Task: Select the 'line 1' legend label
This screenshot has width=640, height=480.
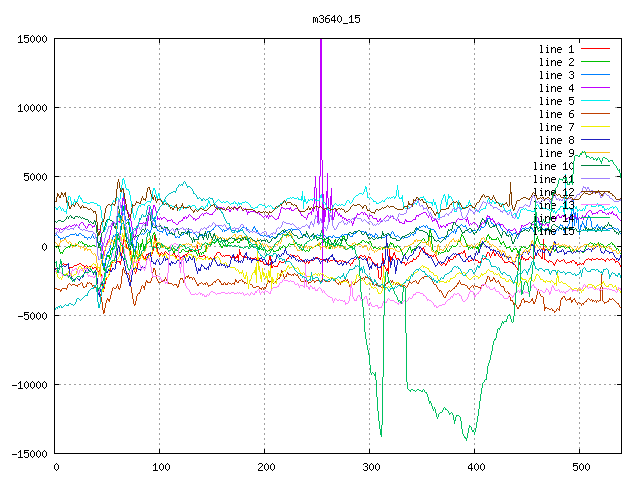Action: pyautogui.click(x=556, y=49)
